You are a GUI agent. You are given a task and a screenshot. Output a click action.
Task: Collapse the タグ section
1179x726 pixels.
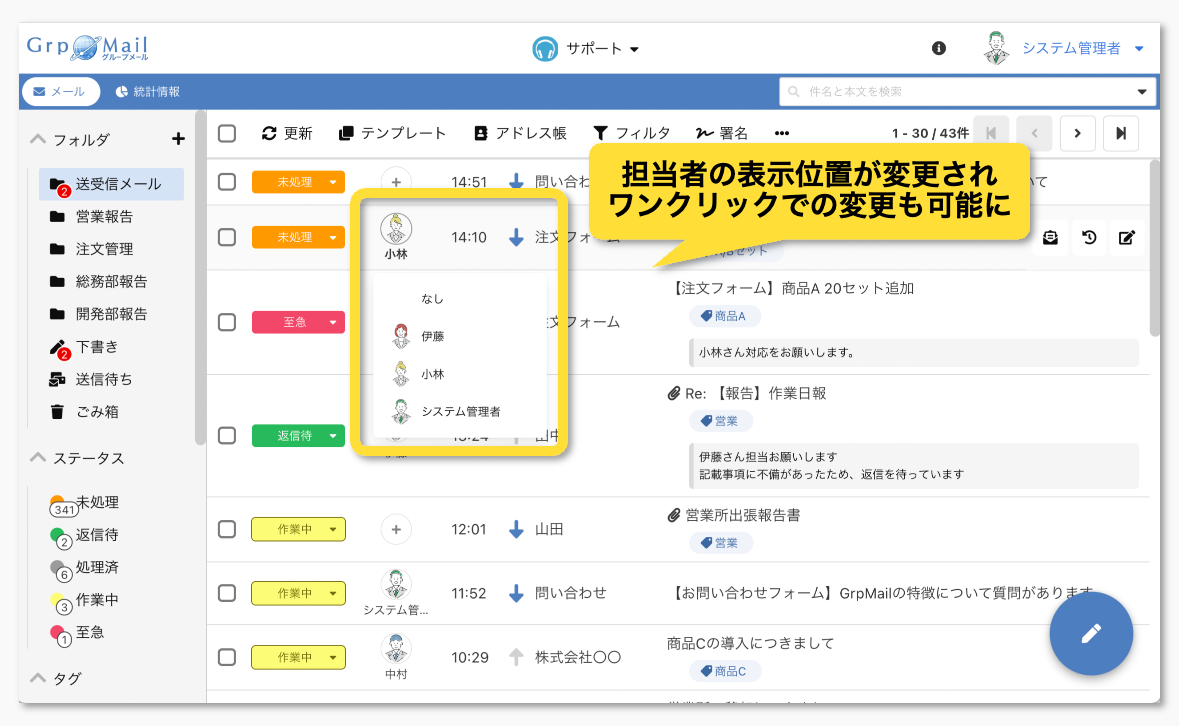tap(38, 678)
